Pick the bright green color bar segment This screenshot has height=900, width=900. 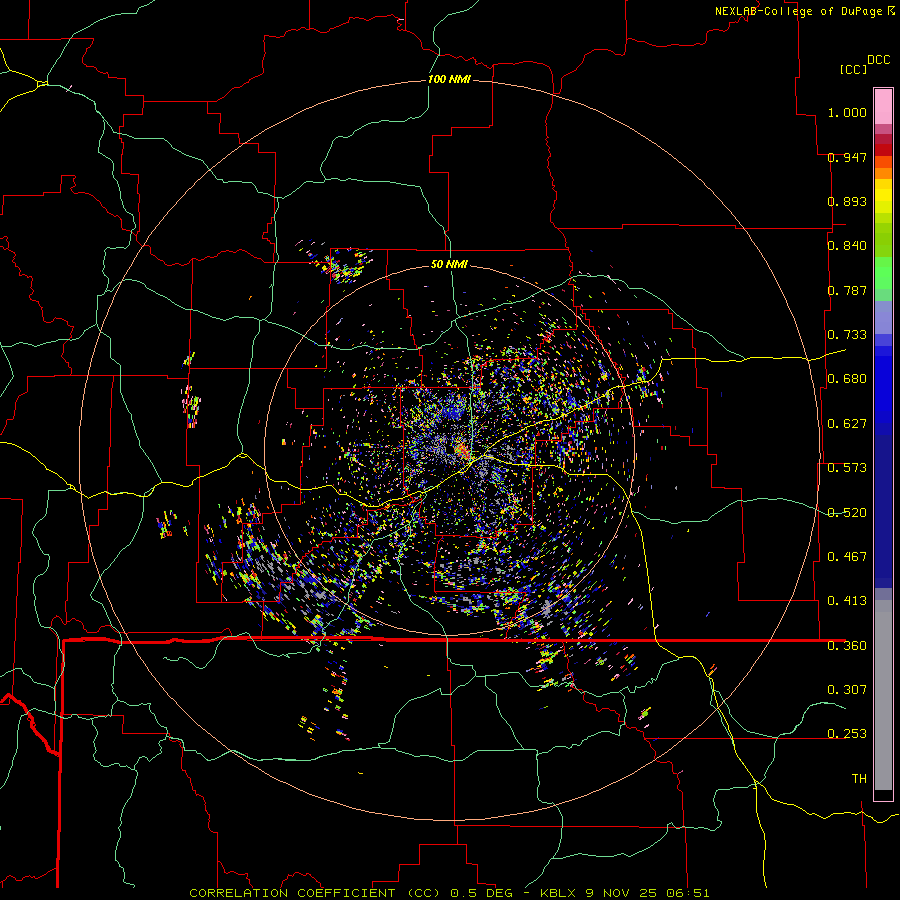pyautogui.click(x=883, y=273)
